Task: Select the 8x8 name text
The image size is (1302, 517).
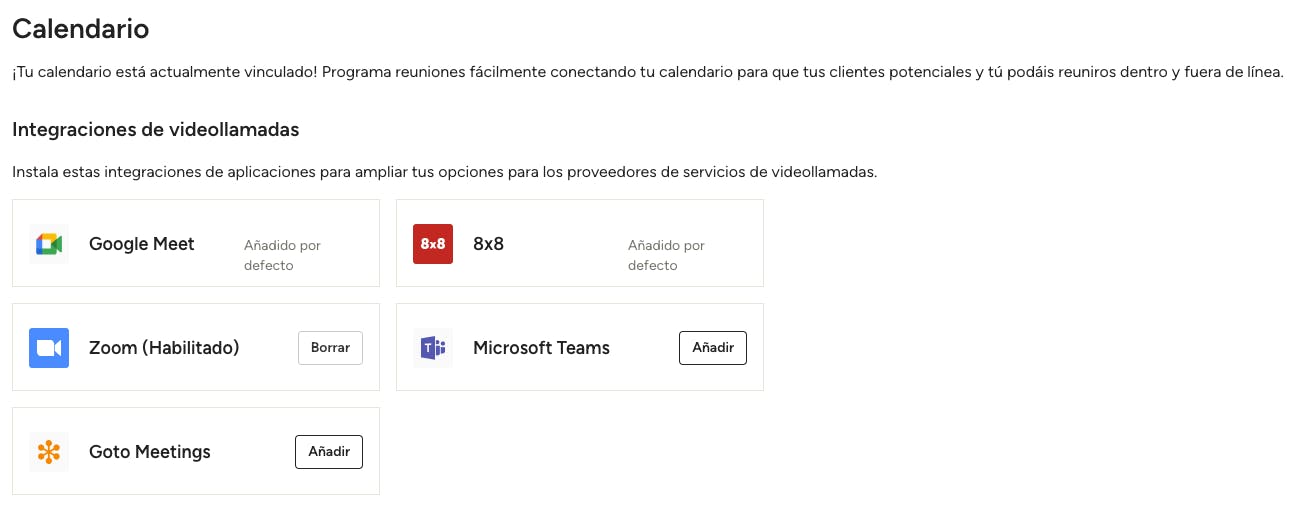Action: click(488, 244)
